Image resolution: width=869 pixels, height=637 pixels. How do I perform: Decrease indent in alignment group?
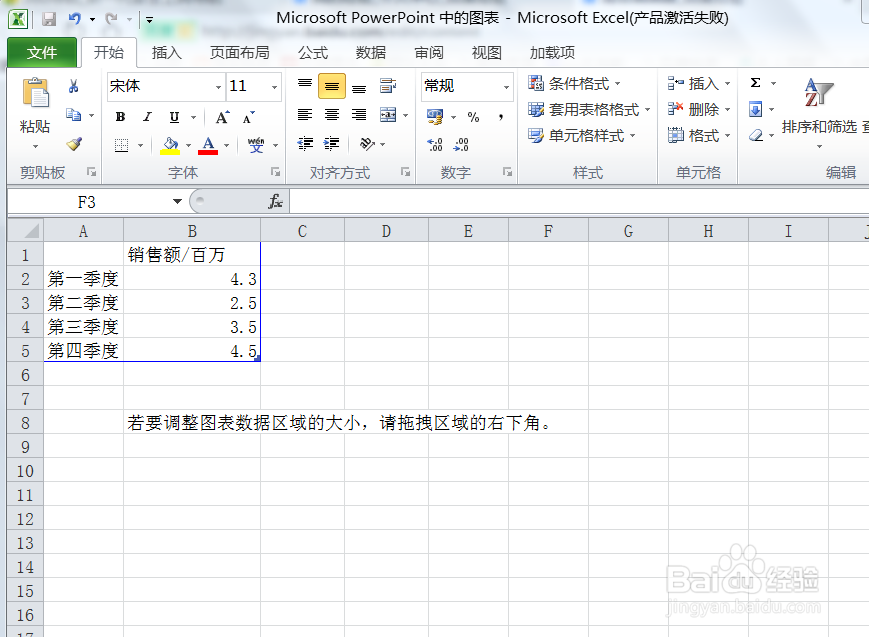[305, 144]
